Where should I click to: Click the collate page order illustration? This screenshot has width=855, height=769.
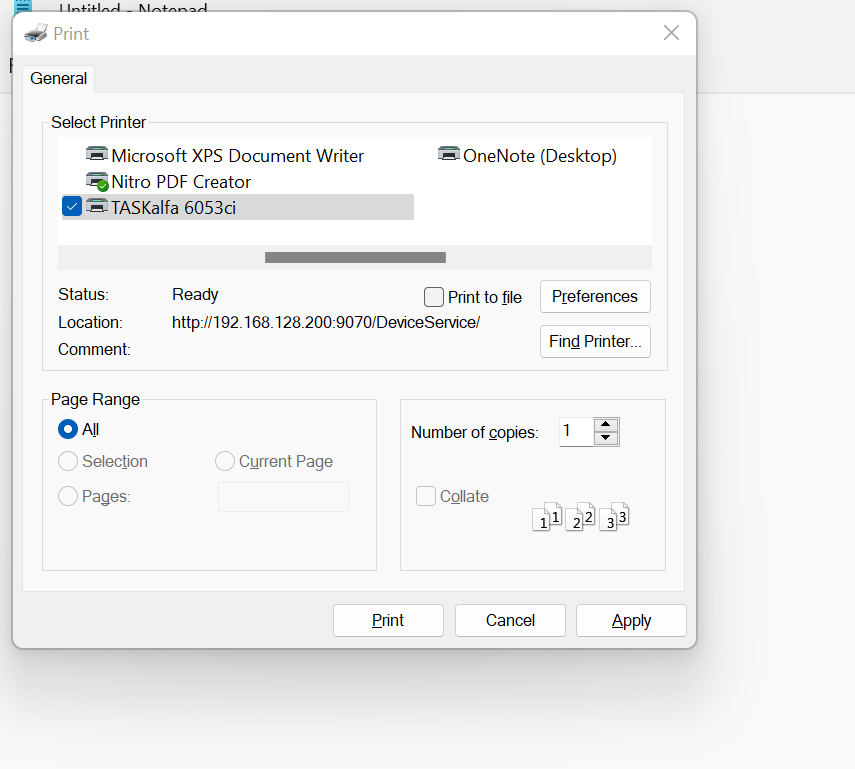[x=580, y=516]
